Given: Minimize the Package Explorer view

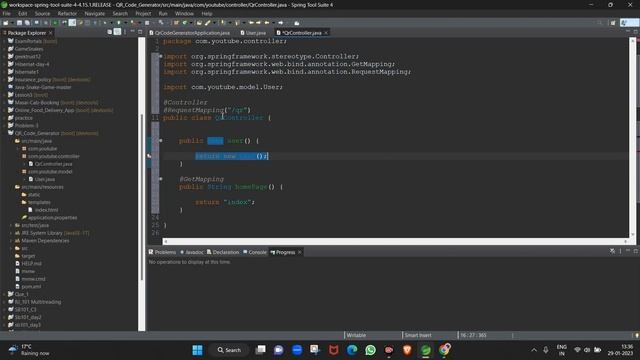Looking at the screenshot, I should click(133, 32).
